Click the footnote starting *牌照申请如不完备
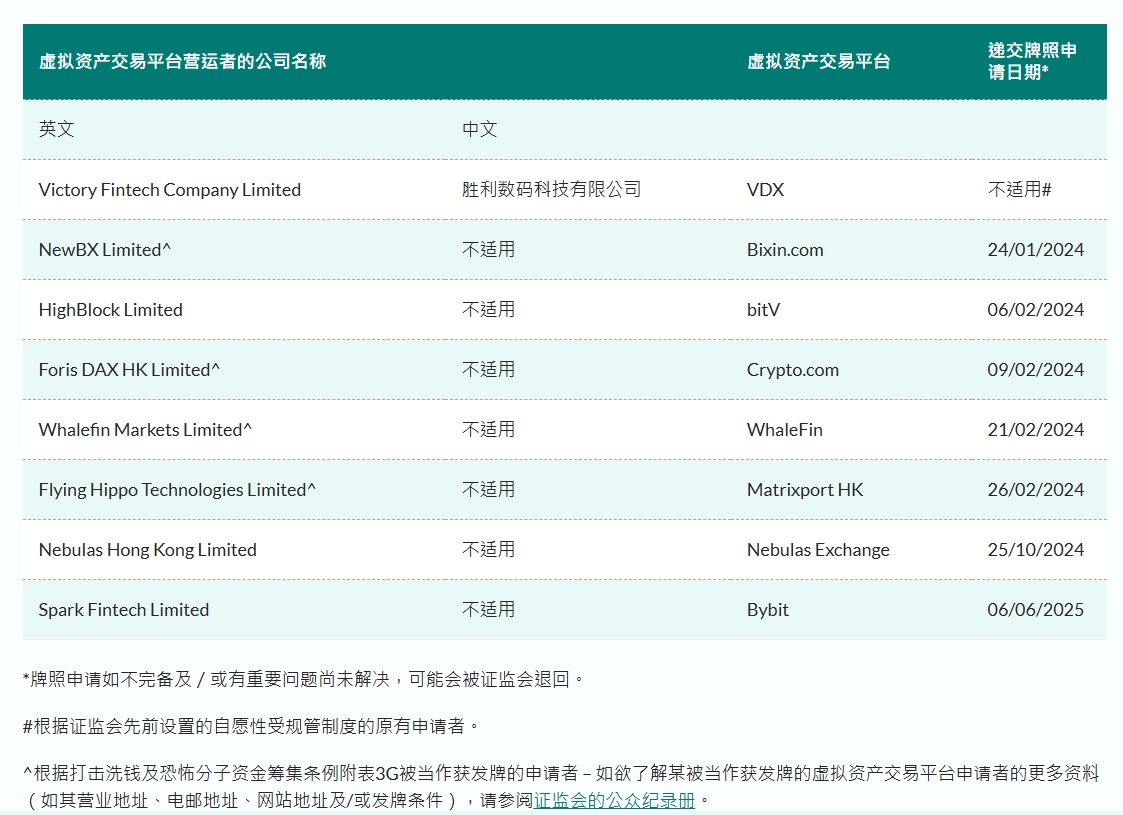Image resolution: width=1123 pixels, height=815 pixels. pos(304,679)
